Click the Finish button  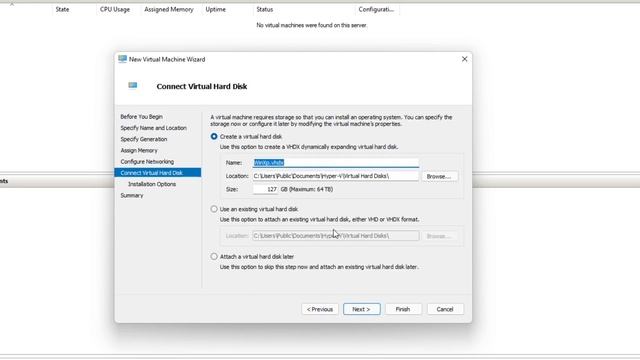click(403, 309)
